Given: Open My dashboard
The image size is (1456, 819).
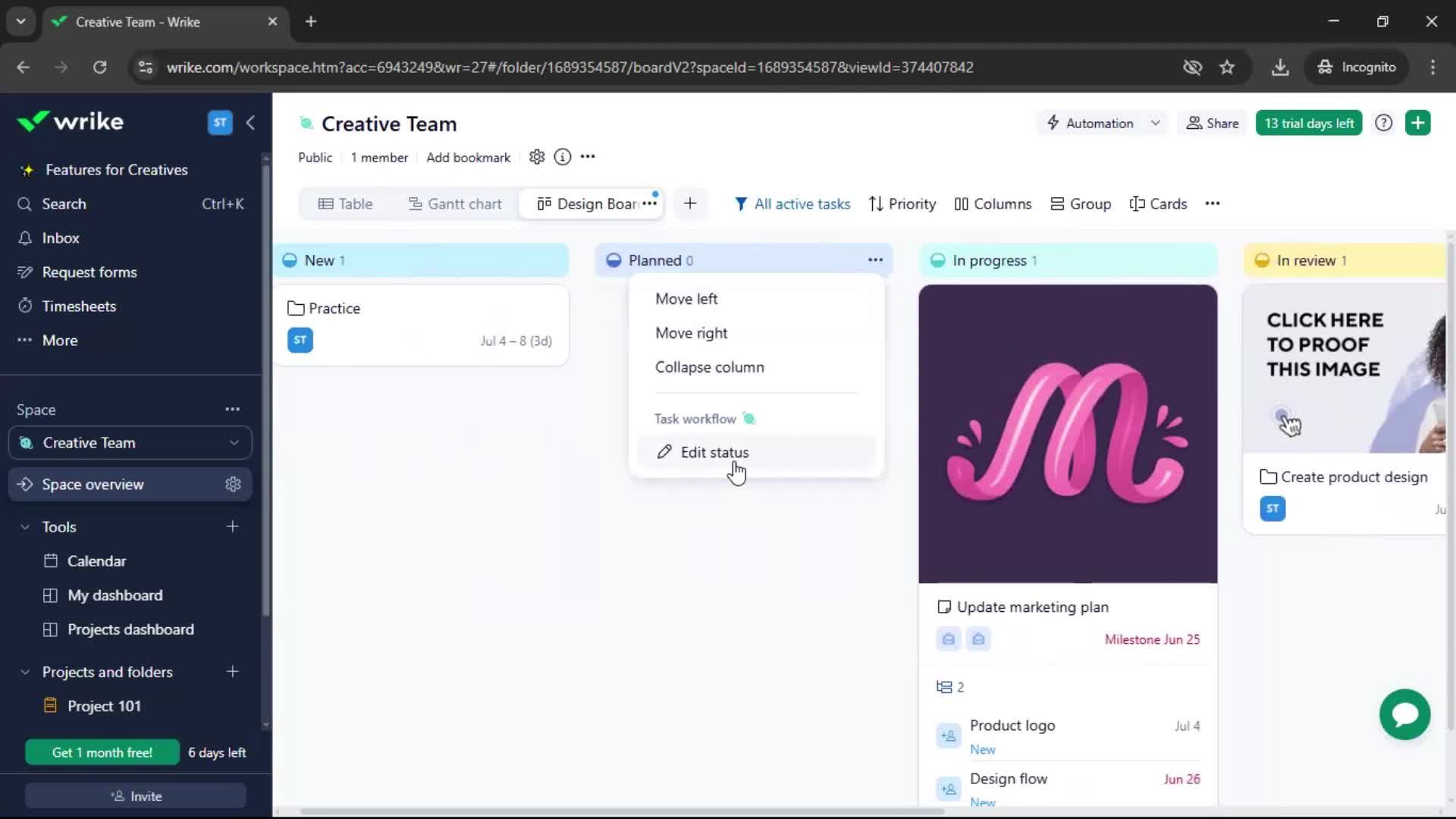Looking at the screenshot, I should click(x=115, y=595).
